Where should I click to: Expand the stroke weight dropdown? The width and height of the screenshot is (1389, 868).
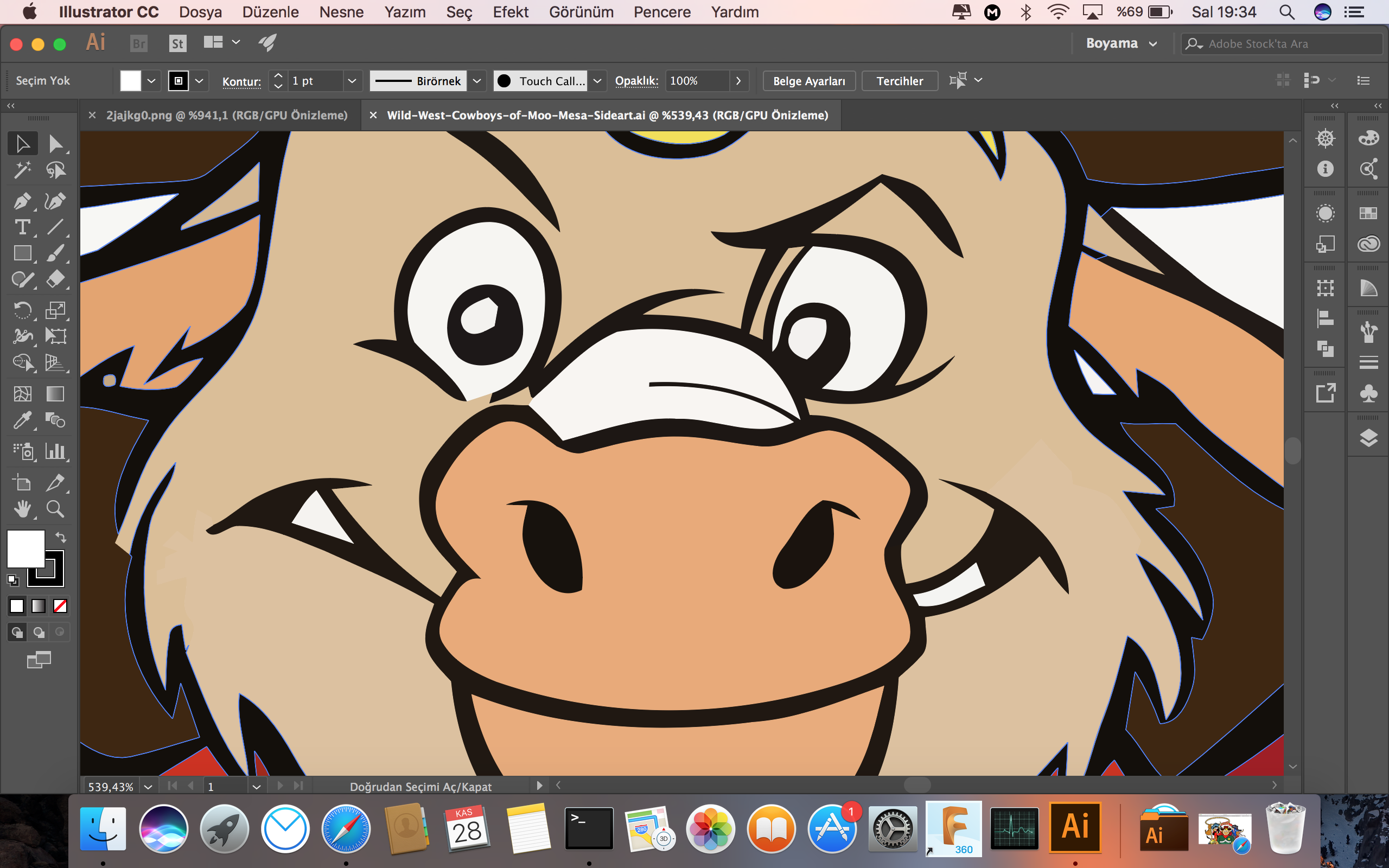point(353,81)
